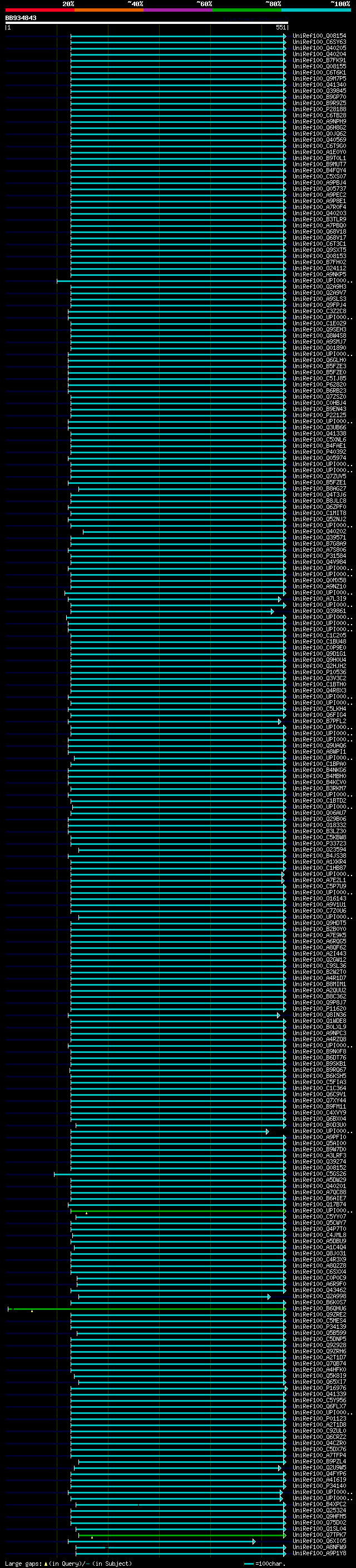Screen dimensions: 356x1568
Task: Select hit label UniRef100_Q41340
Action: point(319,85)
